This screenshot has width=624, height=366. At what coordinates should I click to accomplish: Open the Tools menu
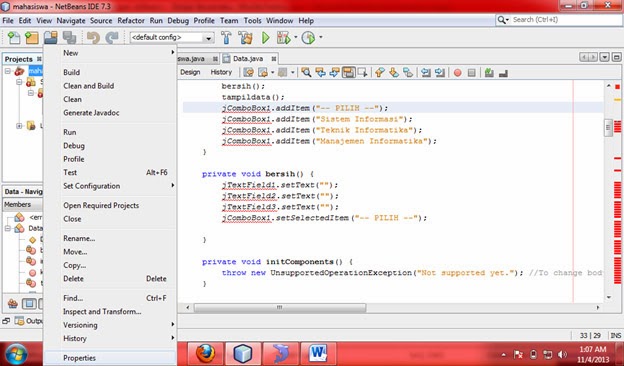pos(252,21)
